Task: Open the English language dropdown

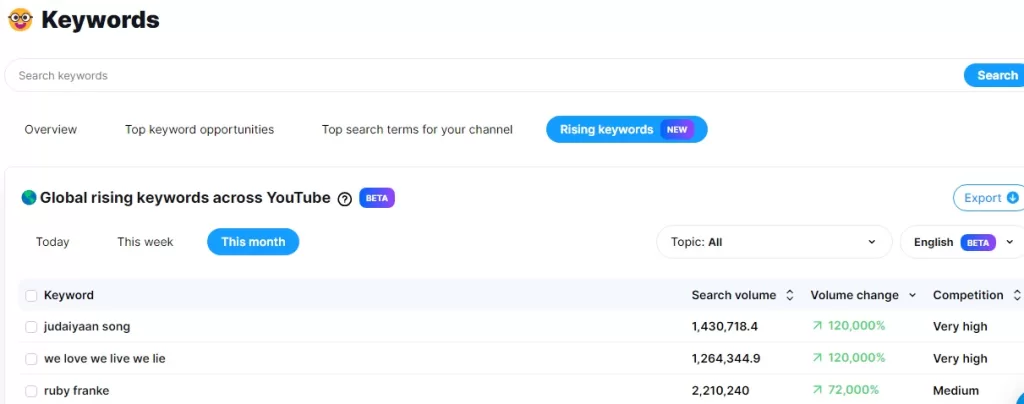Action: click(x=962, y=242)
